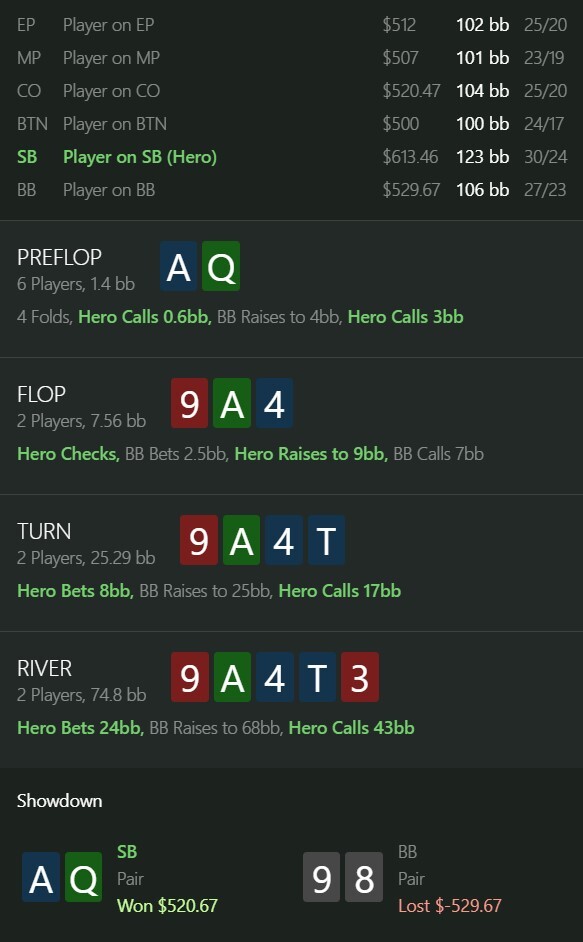
Task: Click the blue T turn card
Action: [326, 541]
